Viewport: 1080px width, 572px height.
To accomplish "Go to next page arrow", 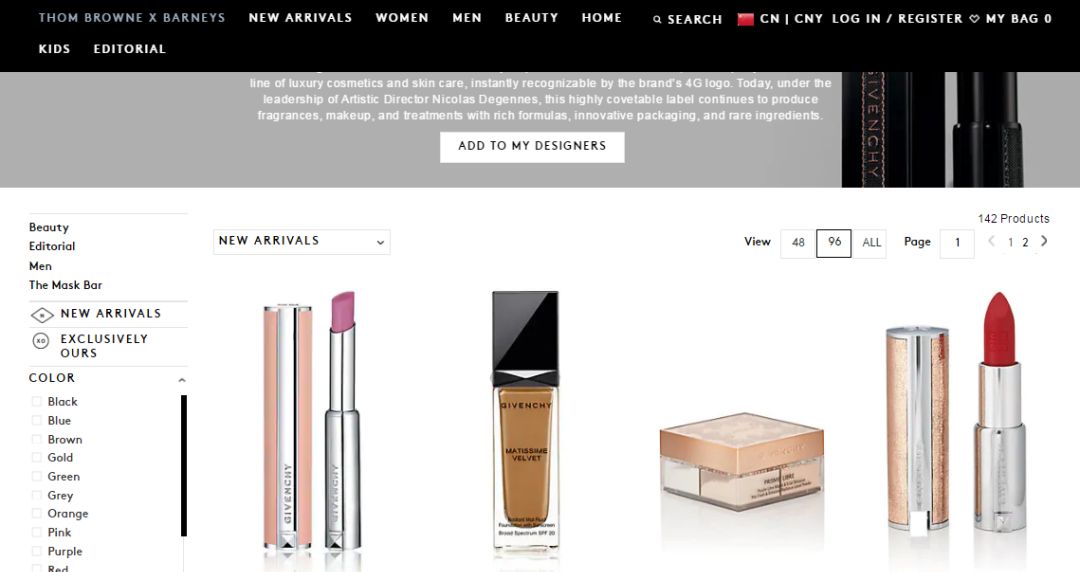I will tap(1044, 241).
